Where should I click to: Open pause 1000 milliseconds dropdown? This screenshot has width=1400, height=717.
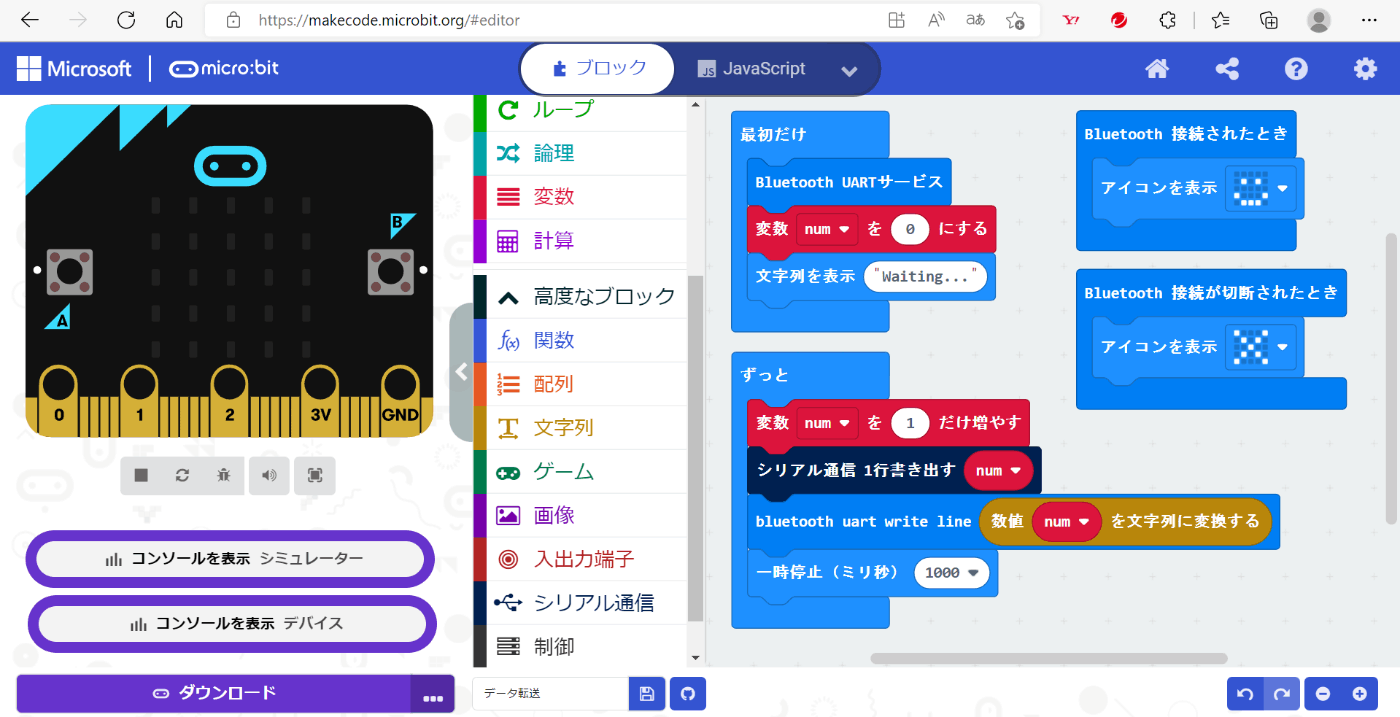[x=952, y=572]
